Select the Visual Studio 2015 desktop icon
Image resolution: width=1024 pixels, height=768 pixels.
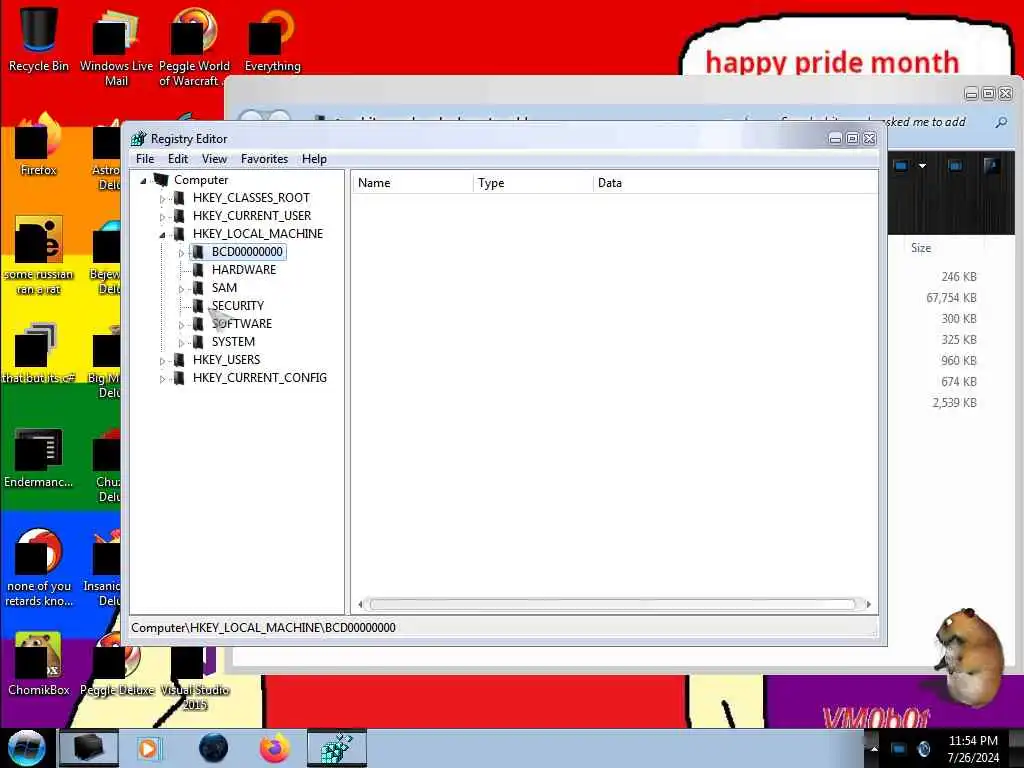tap(195, 677)
